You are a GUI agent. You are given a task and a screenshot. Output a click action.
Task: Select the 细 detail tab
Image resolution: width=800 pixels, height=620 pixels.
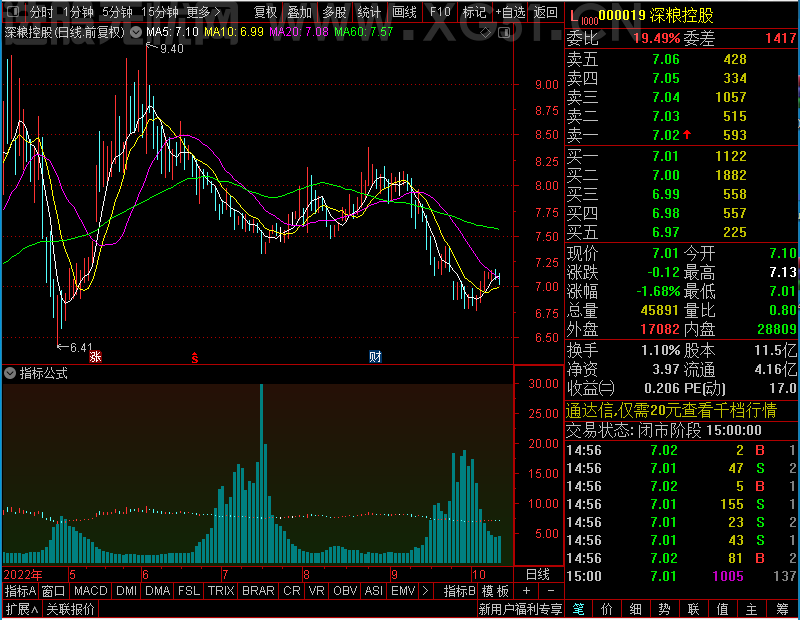coord(635,609)
